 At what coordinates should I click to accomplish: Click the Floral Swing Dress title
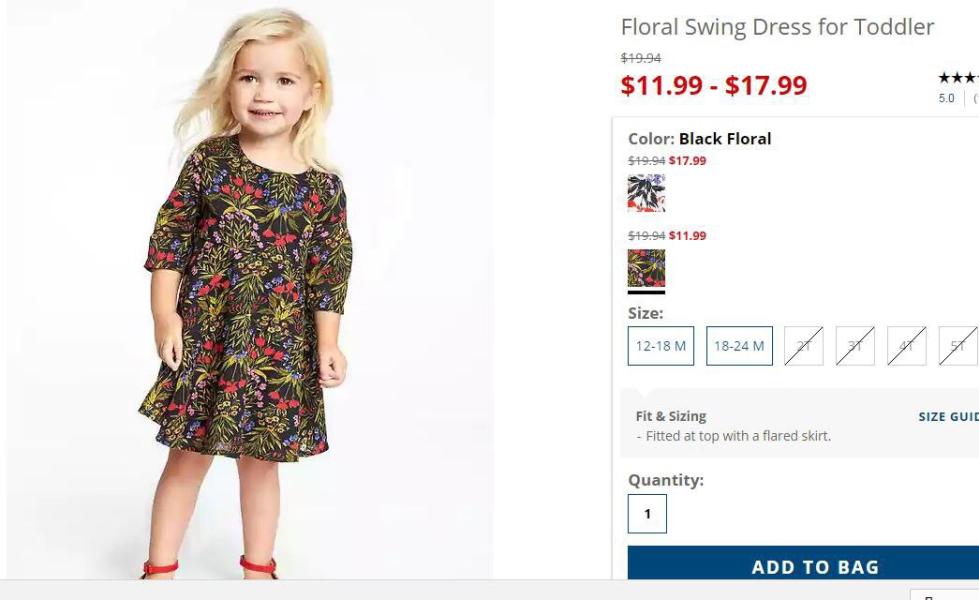777,27
